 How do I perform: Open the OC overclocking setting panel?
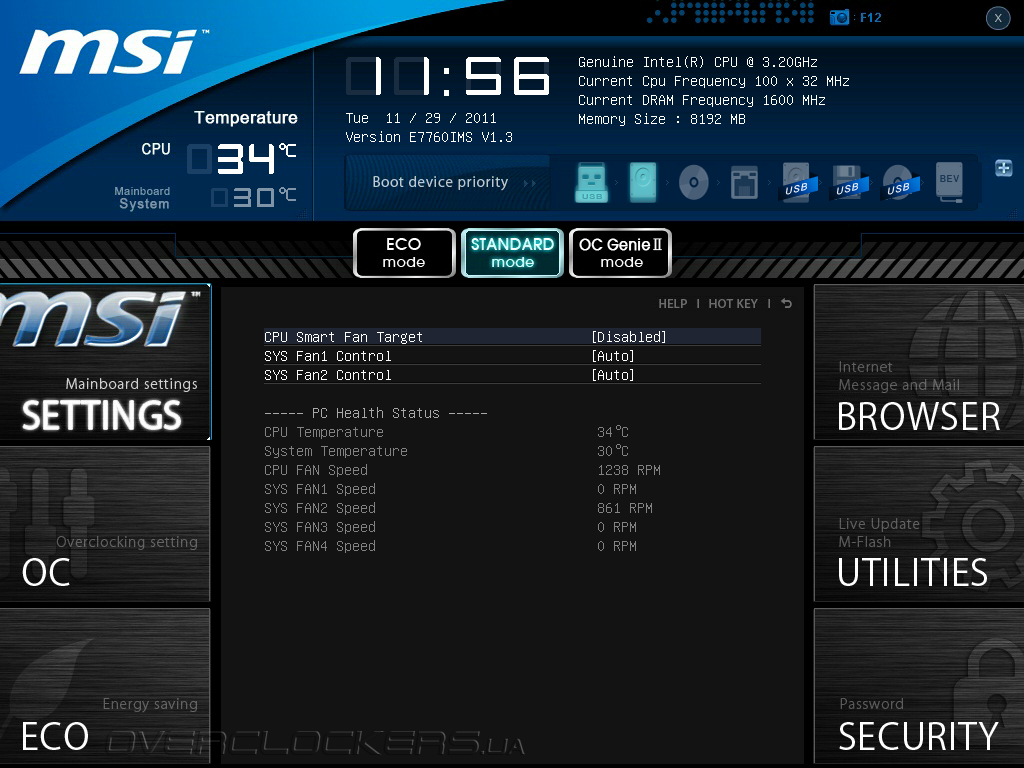[x=105, y=524]
